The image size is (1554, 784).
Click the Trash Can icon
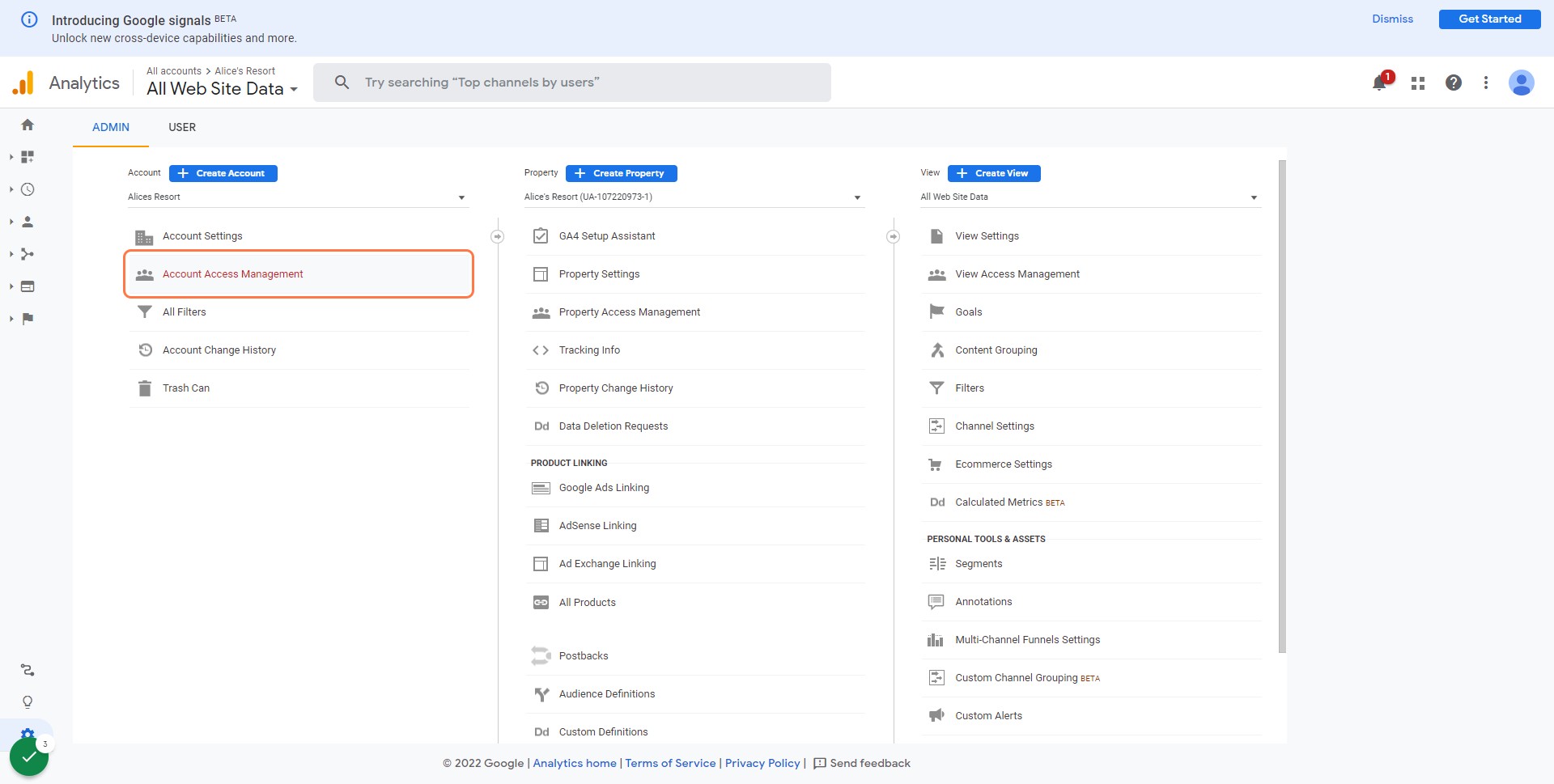pyautogui.click(x=145, y=388)
